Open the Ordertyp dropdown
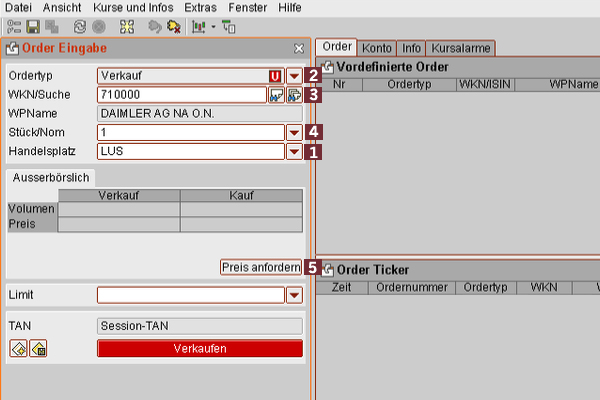This screenshot has height=400, width=600. click(294, 76)
